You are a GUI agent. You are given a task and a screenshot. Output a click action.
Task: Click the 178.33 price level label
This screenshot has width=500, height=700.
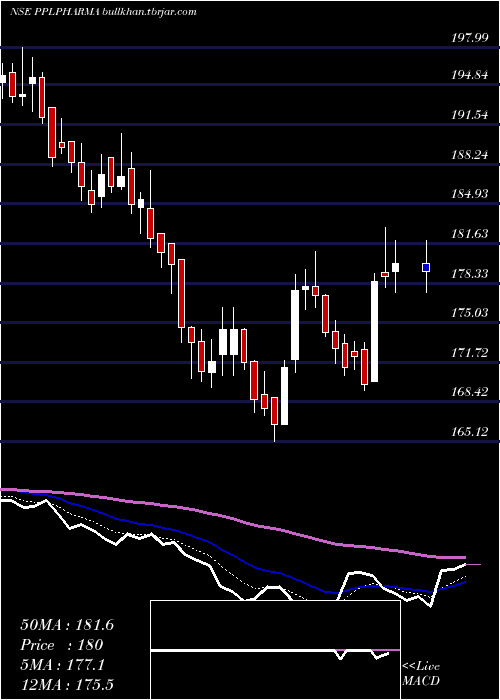[x=469, y=273]
